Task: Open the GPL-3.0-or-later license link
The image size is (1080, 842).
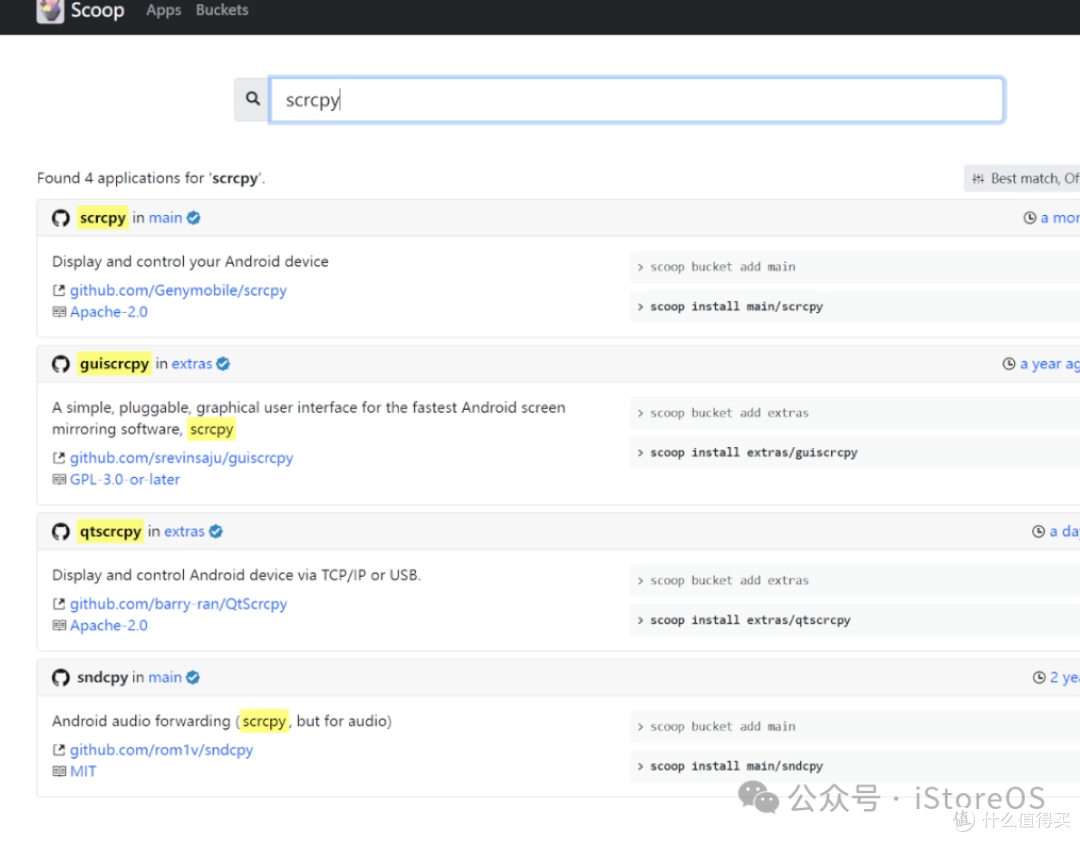Action: pyautogui.click(x=124, y=479)
